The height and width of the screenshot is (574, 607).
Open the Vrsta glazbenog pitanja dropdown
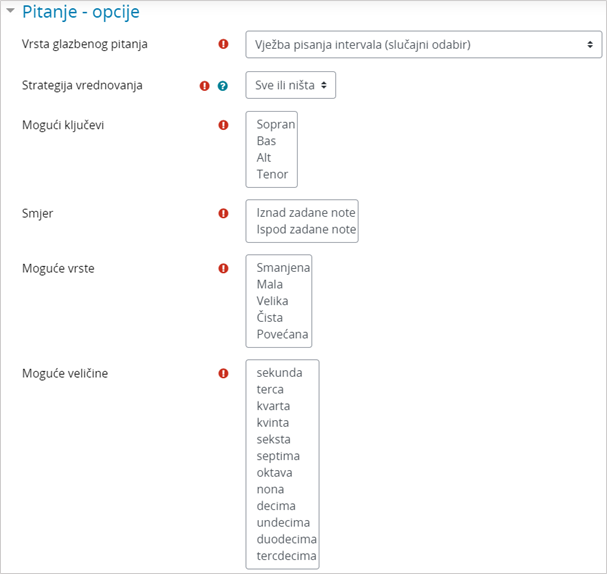[424, 45]
